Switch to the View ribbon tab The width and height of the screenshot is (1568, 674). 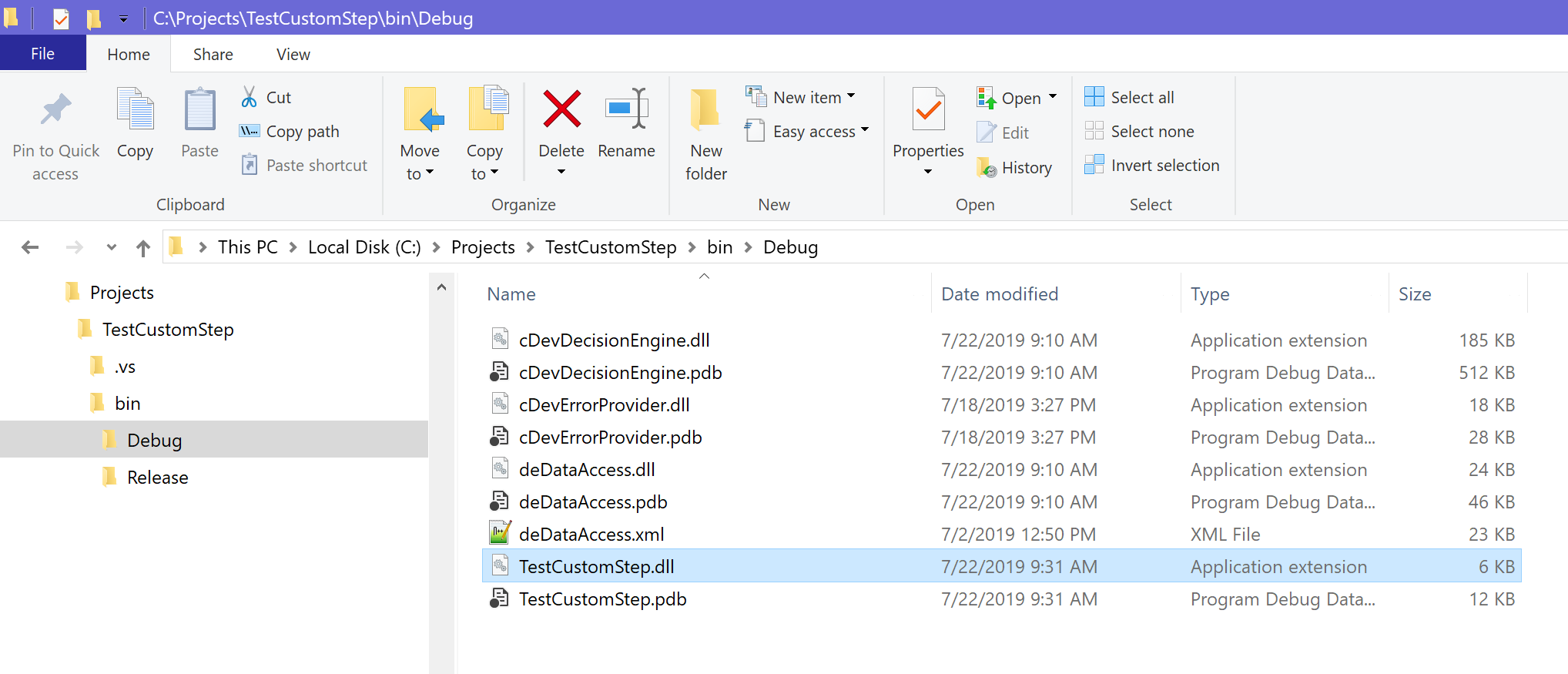(x=293, y=55)
